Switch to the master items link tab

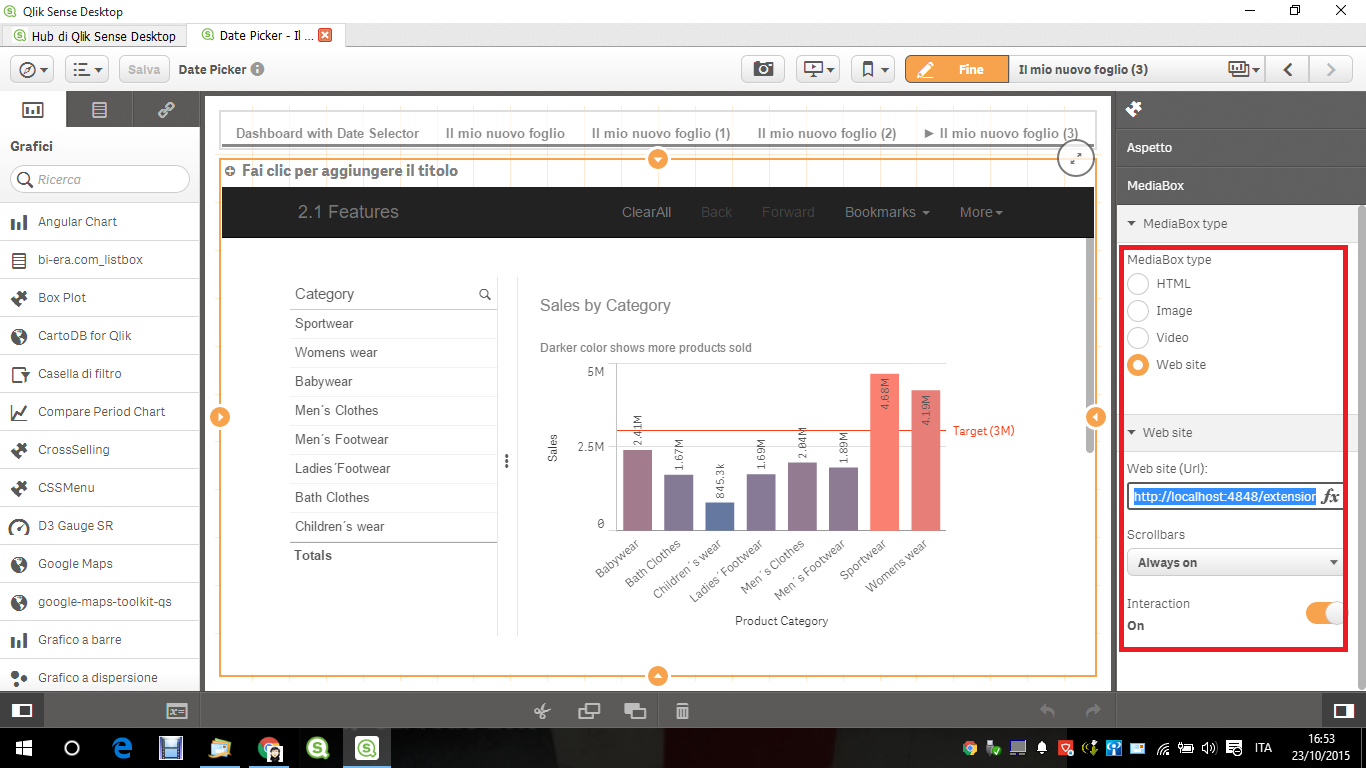[166, 109]
